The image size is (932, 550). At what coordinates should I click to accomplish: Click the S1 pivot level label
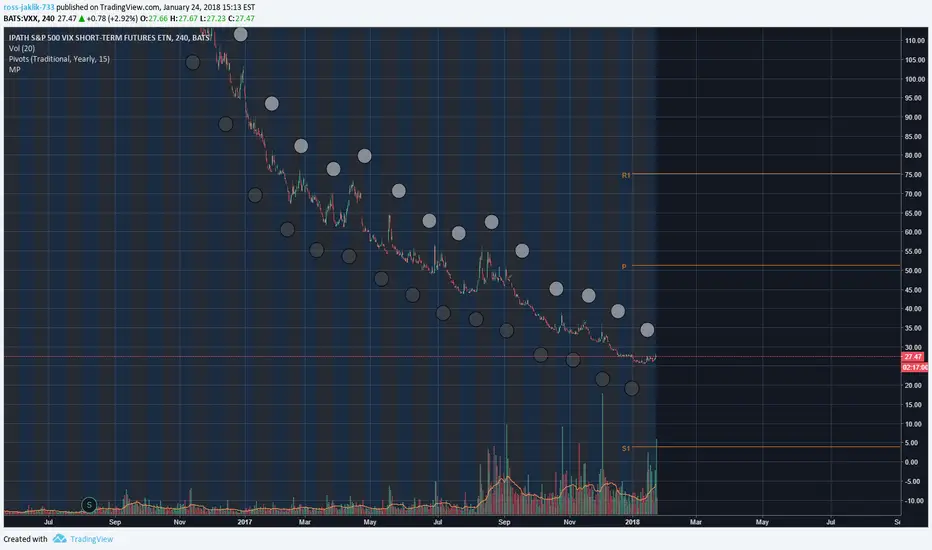(x=626, y=448)
